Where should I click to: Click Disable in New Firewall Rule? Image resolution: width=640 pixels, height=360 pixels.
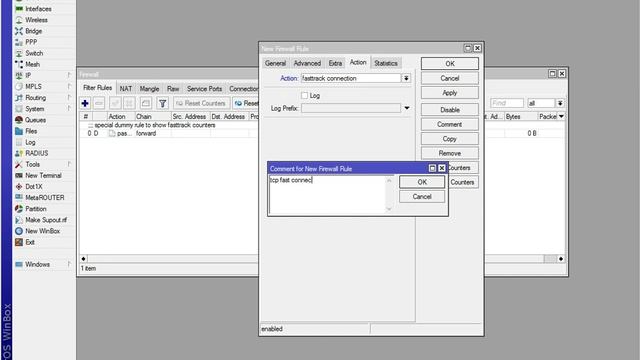[x=449, y=110]
